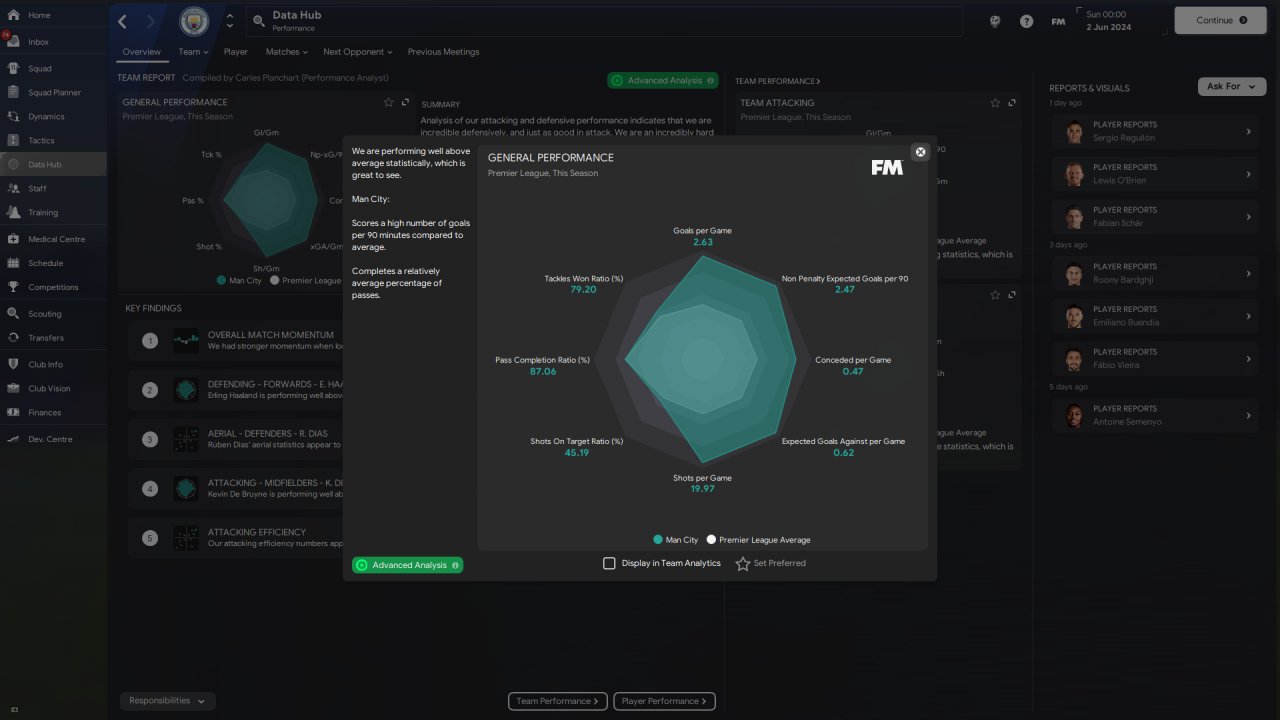
Task: Open the FM menu icon in the top bar
Action: (x=1058, y=21)
